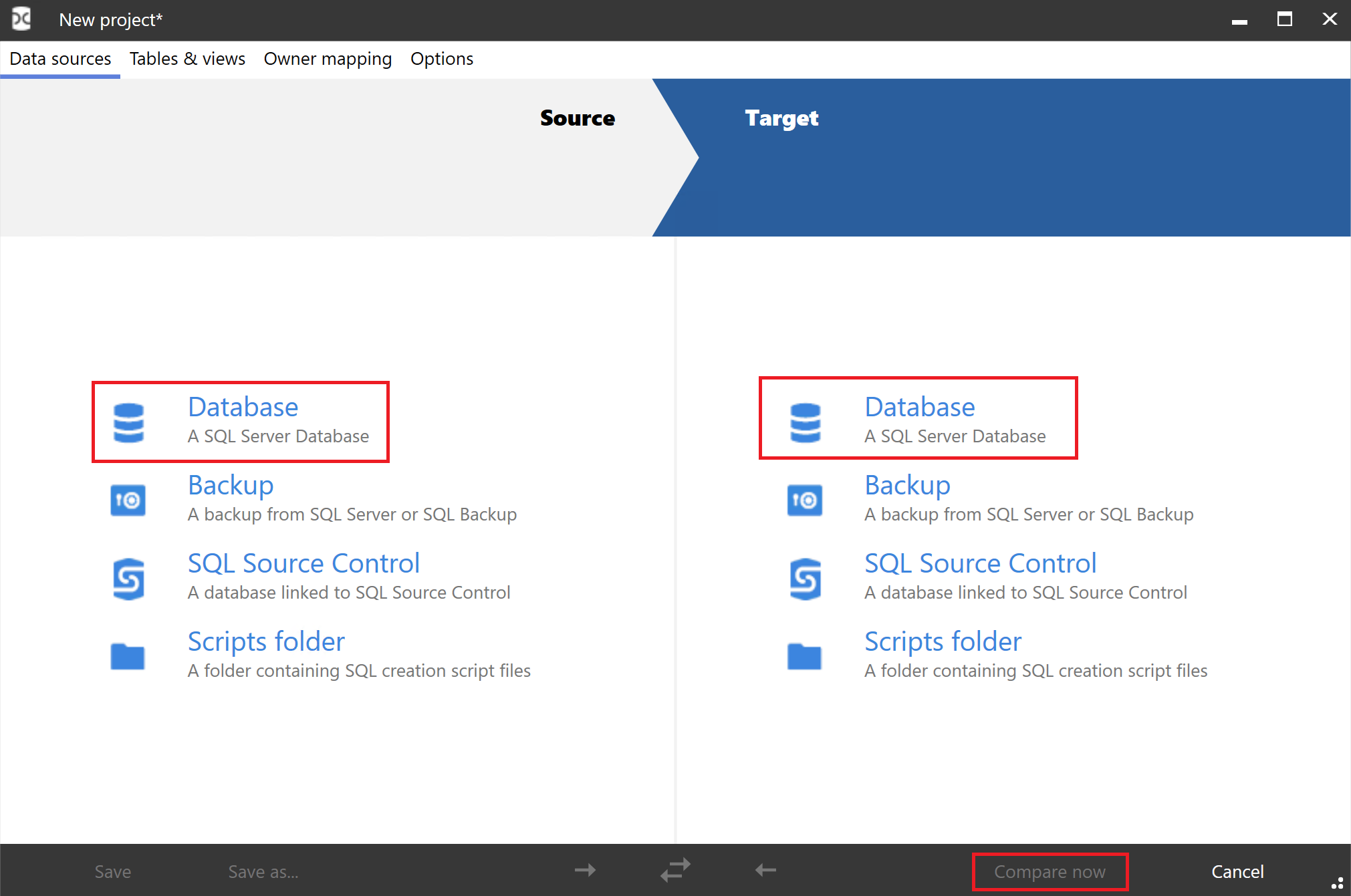Image resolution: width=1351 pixels, height=896 pixels.
Task: Click the Save button
Action: tap(113, 871)
